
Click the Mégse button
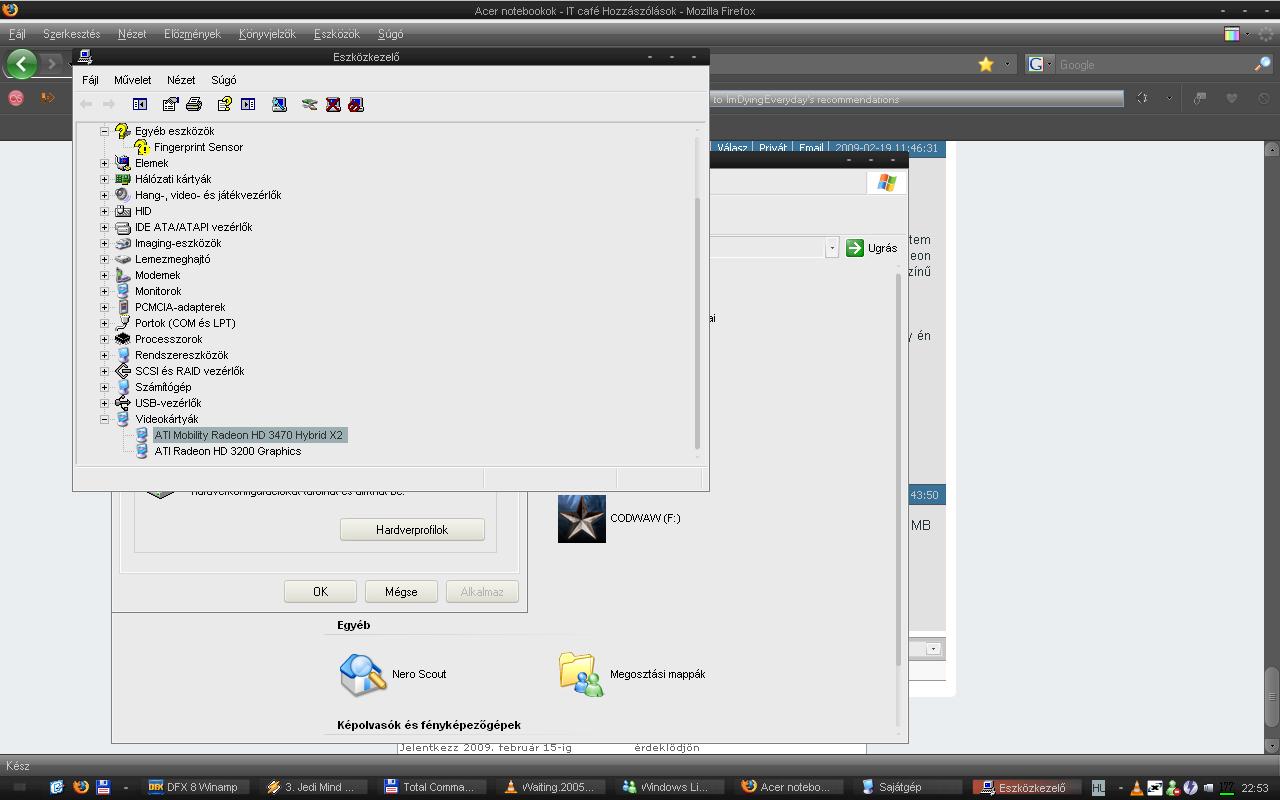(x=401, y=592)
